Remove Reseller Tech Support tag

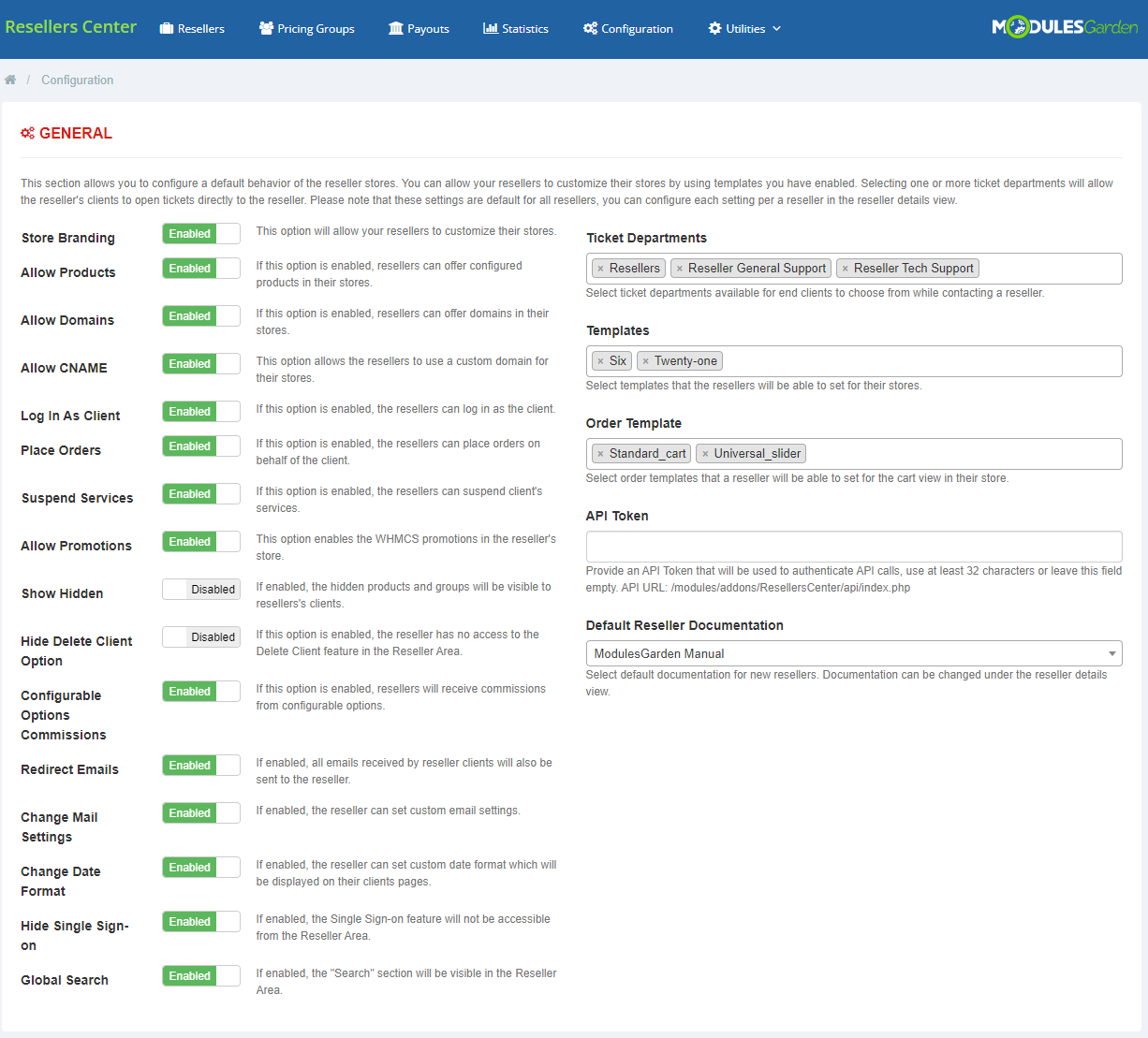[845, 269]
